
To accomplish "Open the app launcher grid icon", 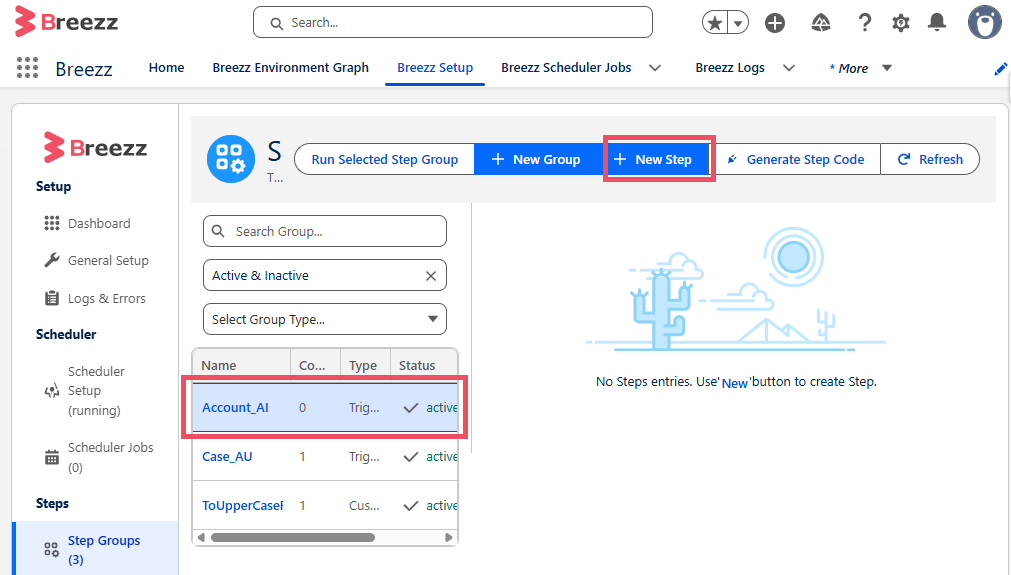I will (x=27, y=68).
